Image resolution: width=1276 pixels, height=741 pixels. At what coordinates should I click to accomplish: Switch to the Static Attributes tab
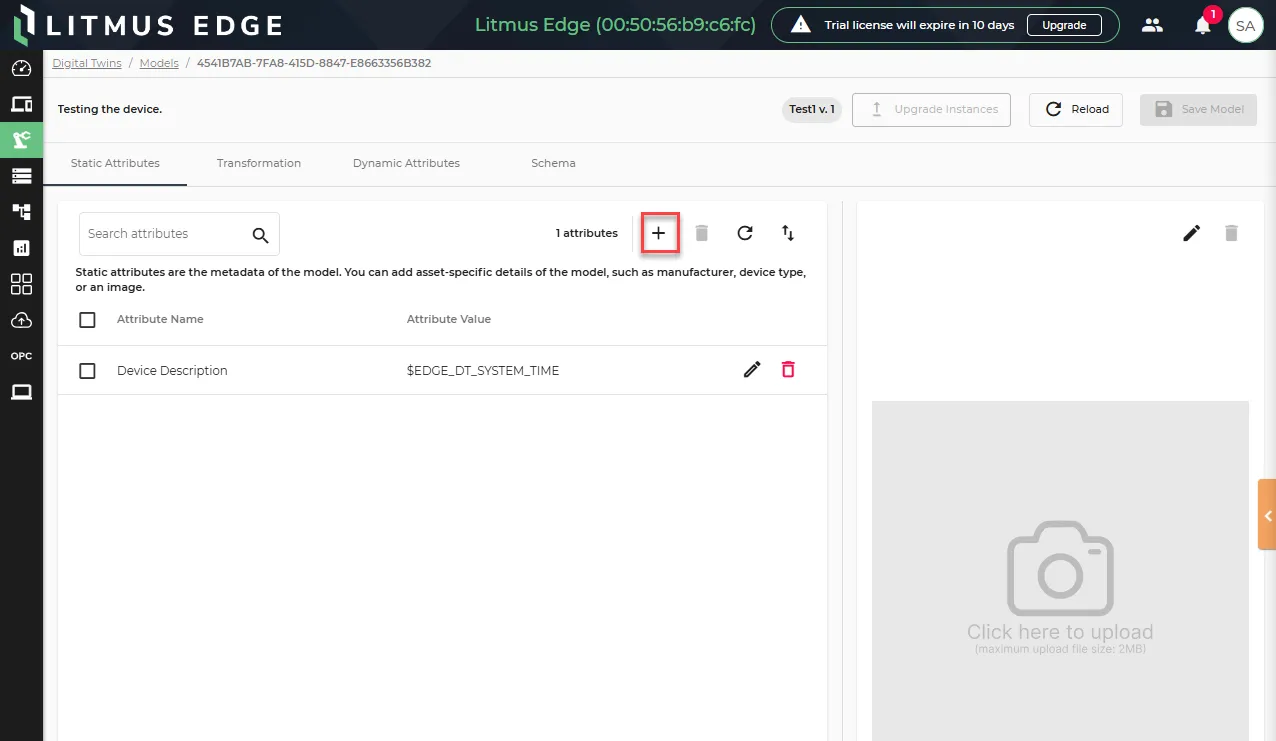tap(115, 164)
